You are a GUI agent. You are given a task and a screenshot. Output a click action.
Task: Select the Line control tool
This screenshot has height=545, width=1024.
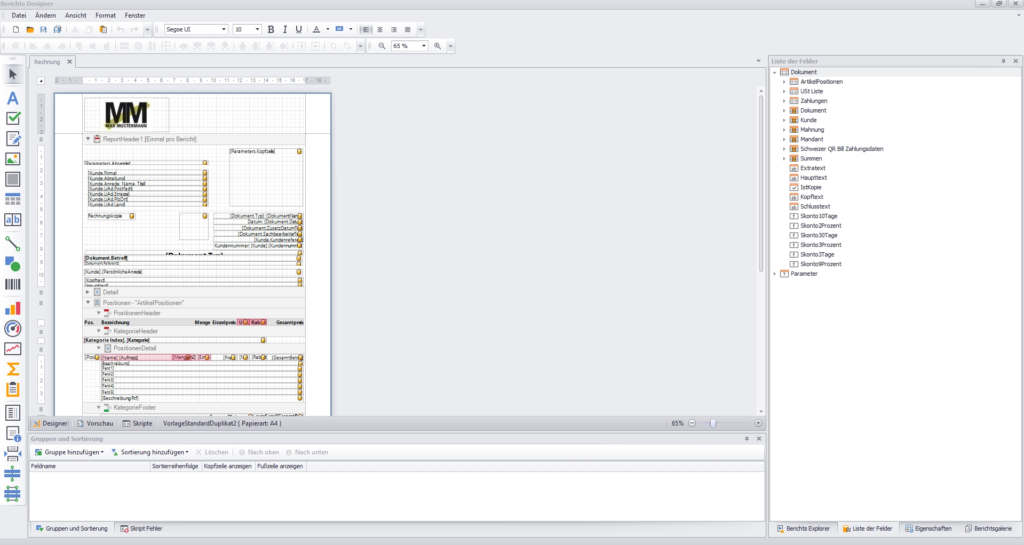coord(12,244)
